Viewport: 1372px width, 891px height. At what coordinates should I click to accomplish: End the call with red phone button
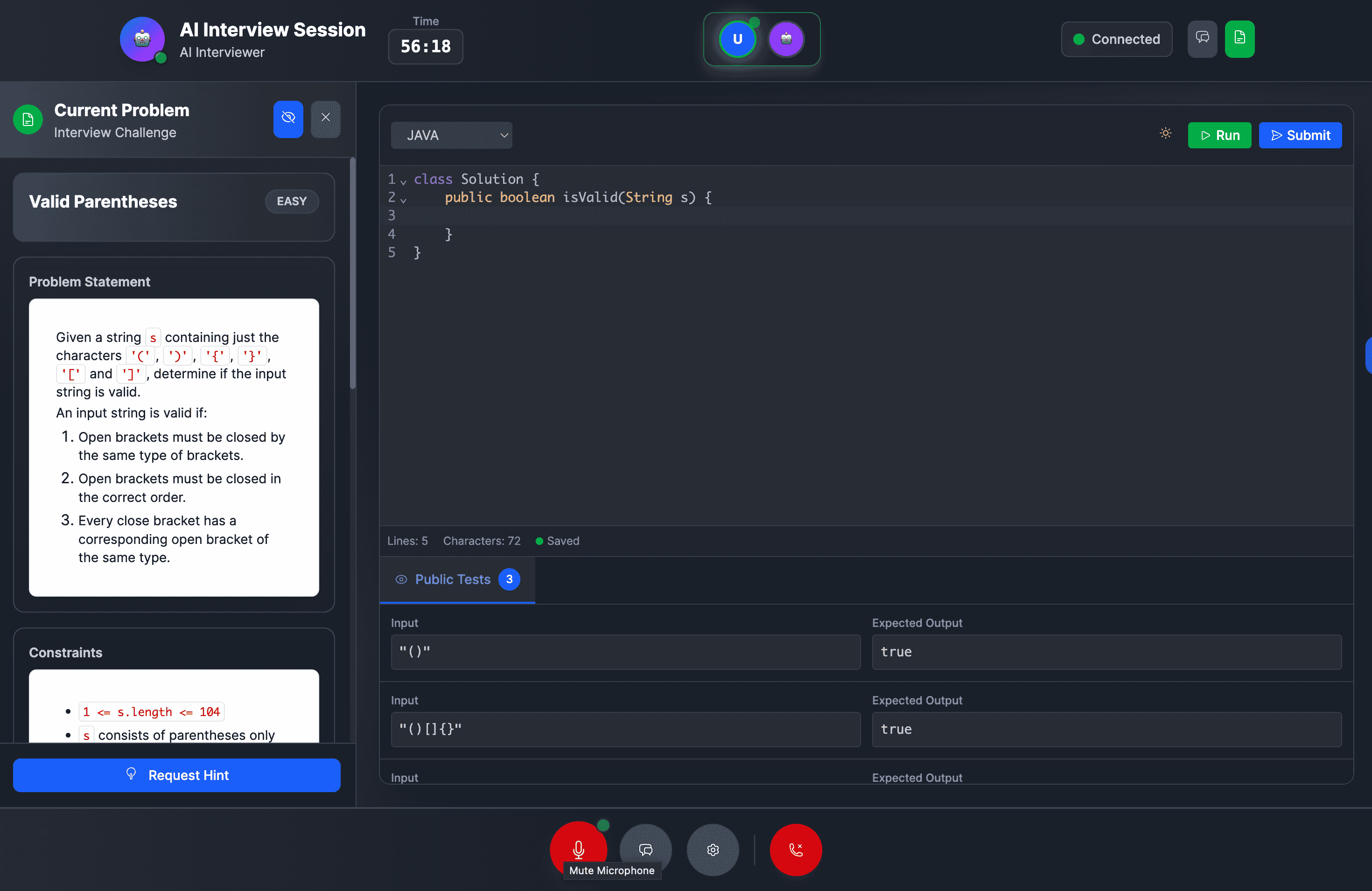click(796, 849)
